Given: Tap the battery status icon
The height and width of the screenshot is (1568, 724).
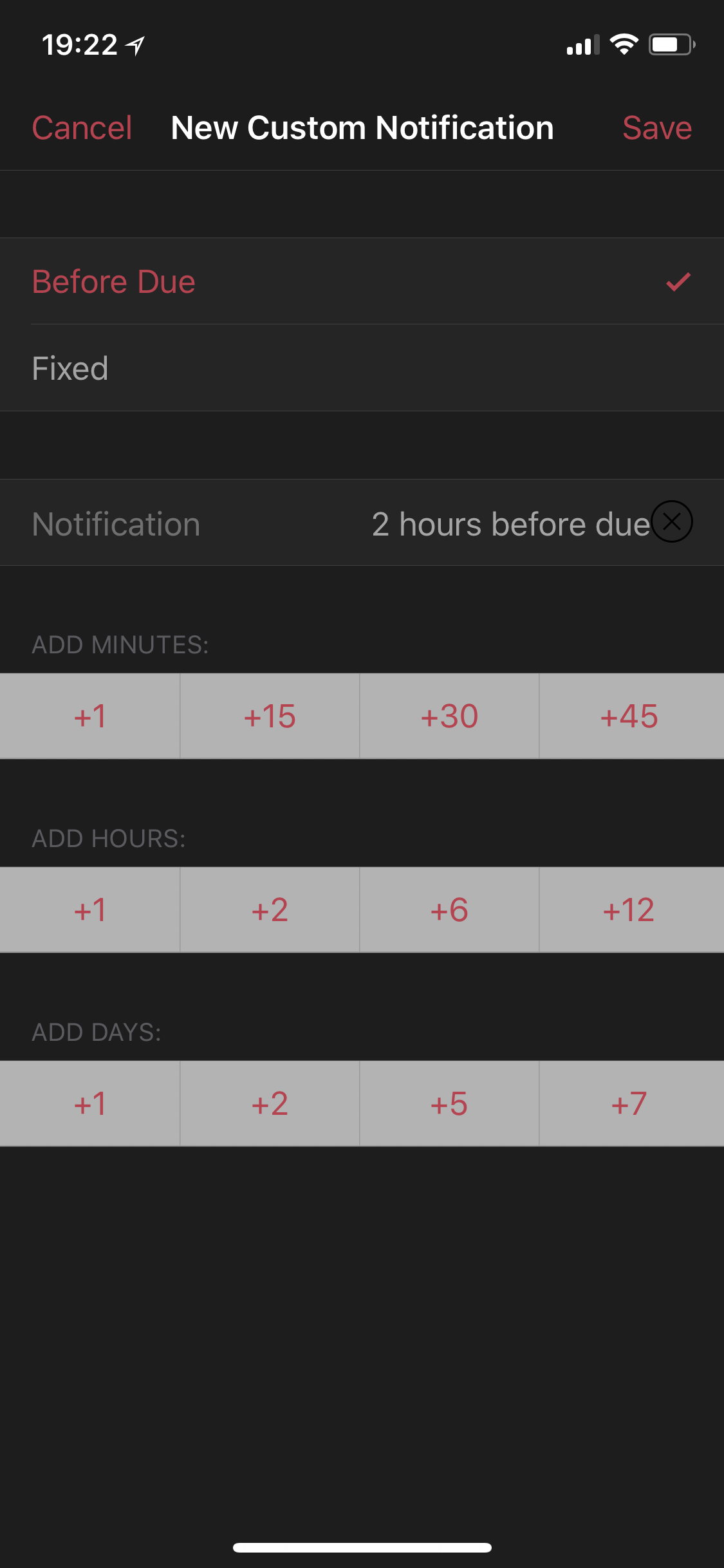Looking at the screenshot, I should pyautogui.click(x=671, y=44).
